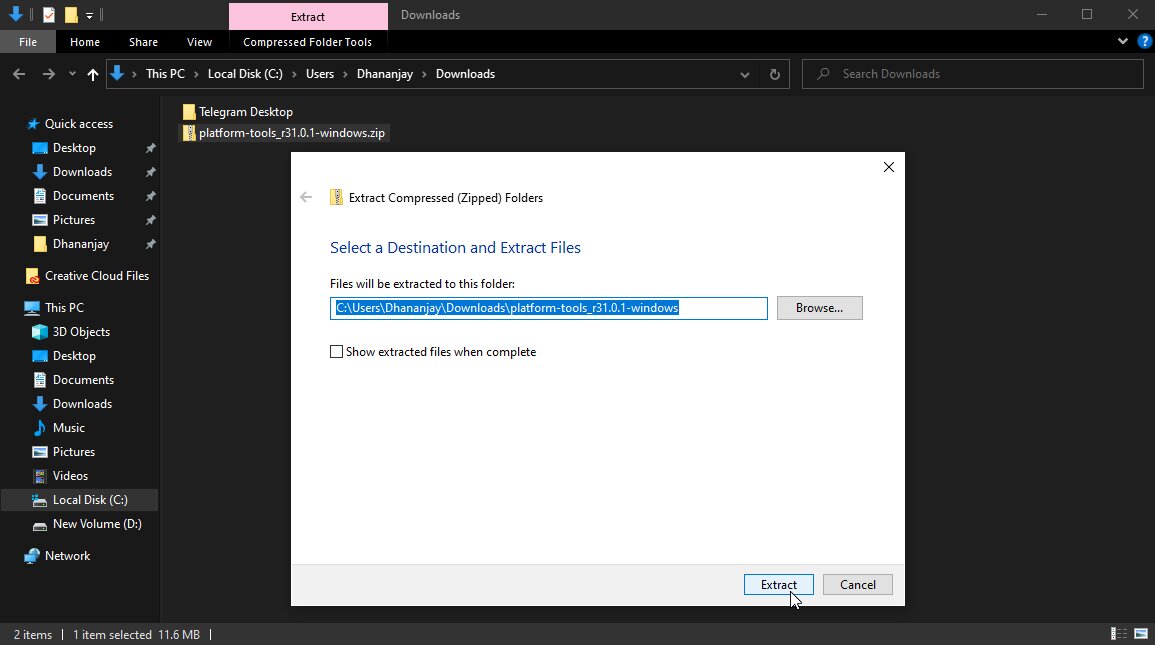Navigate up to the parent folder
1155x645 pixels.
pos(92,73)
